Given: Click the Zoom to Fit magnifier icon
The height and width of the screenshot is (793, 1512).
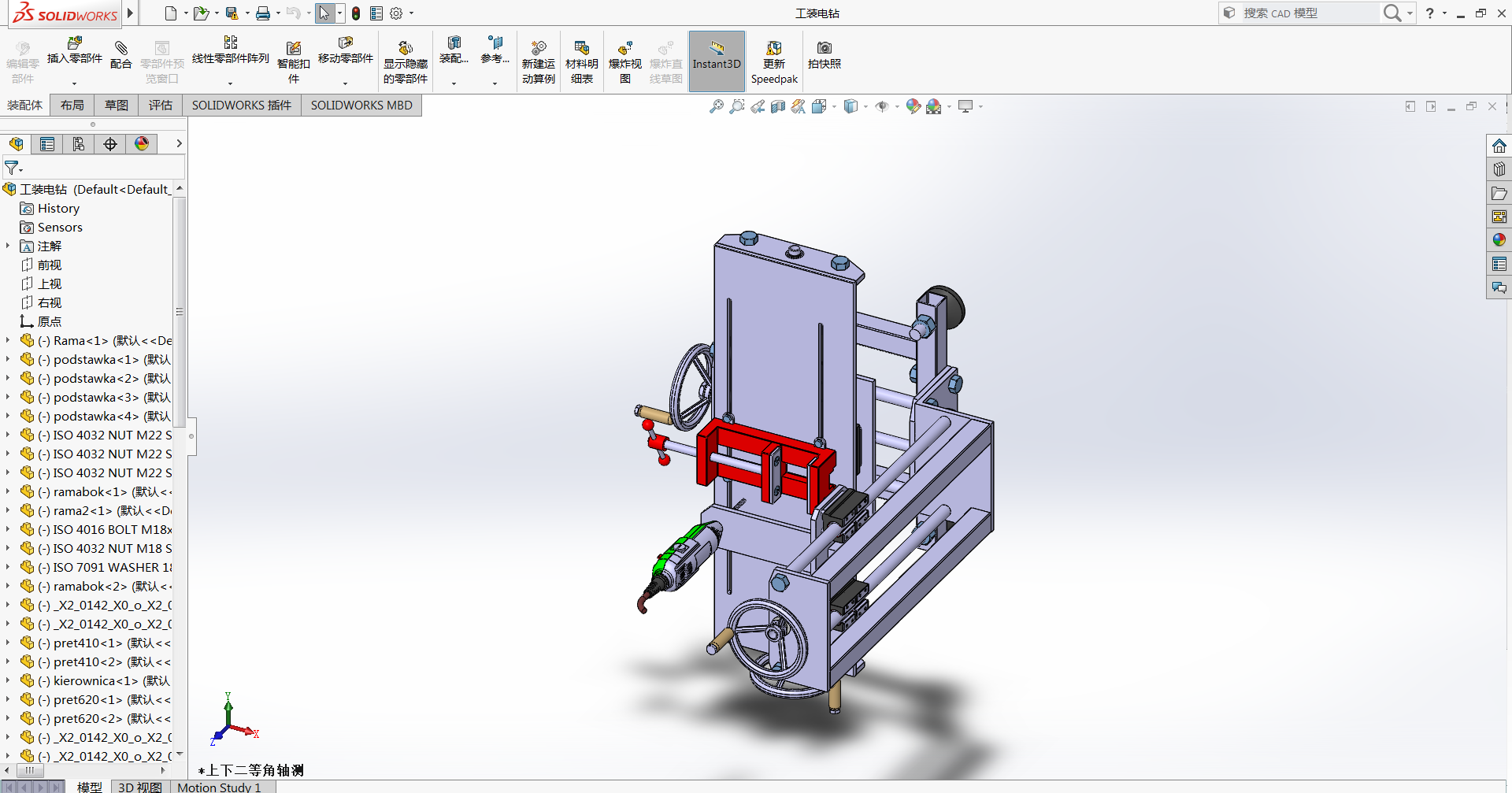Looking at the screenshot, I should tap(716, 106).
